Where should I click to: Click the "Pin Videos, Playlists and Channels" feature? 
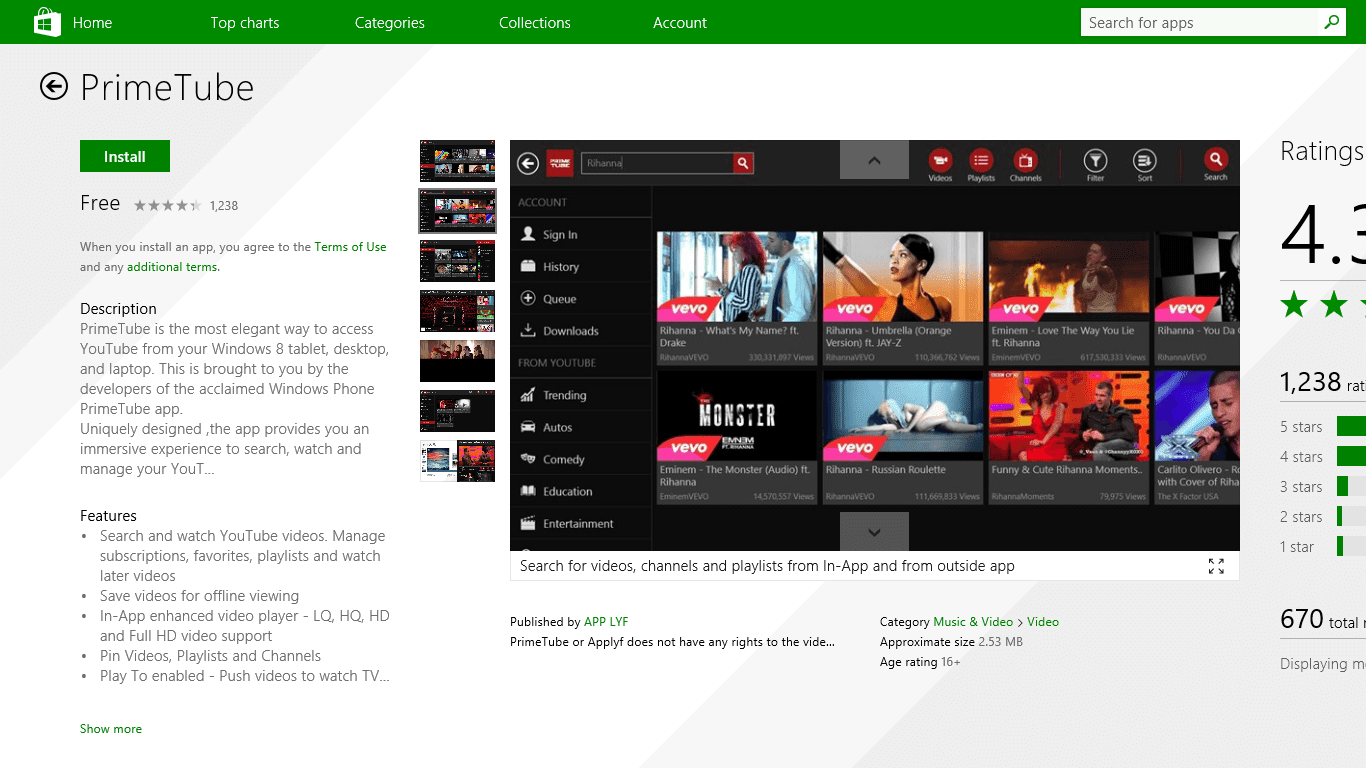(210, 656)
